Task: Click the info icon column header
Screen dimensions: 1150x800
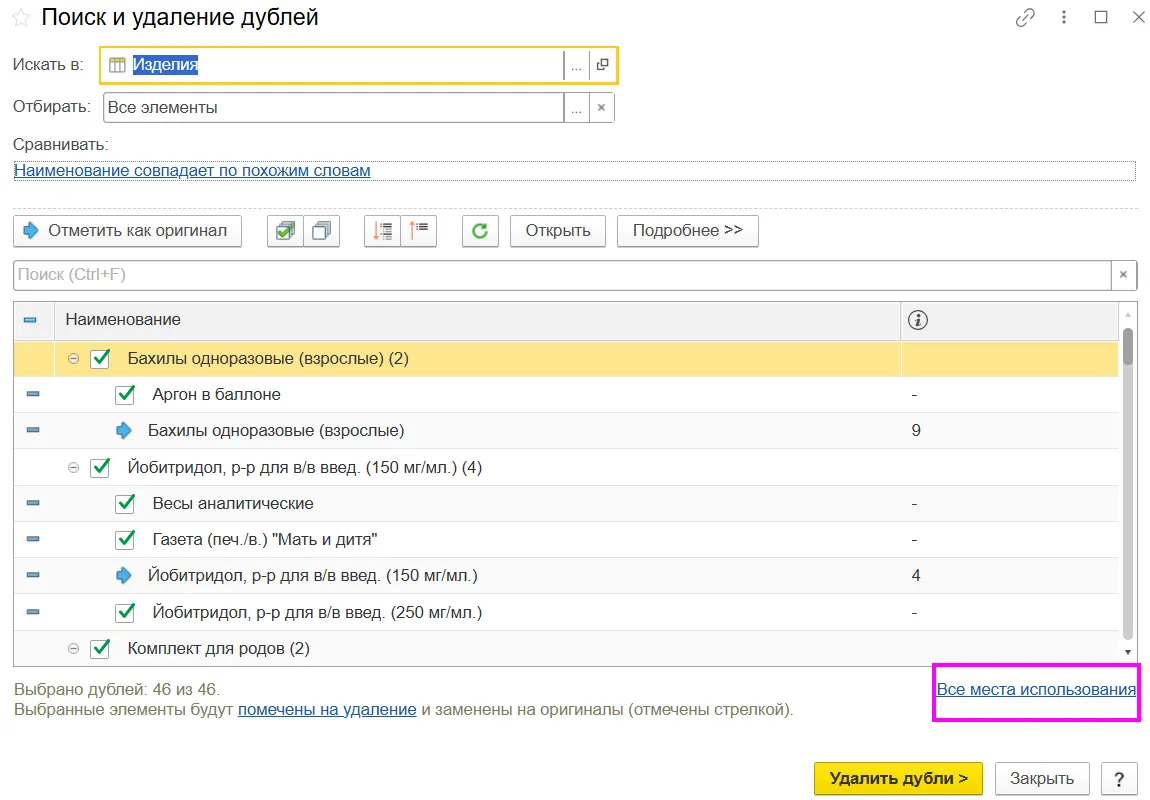Action: pyautogui.click(x=918, y=320)
